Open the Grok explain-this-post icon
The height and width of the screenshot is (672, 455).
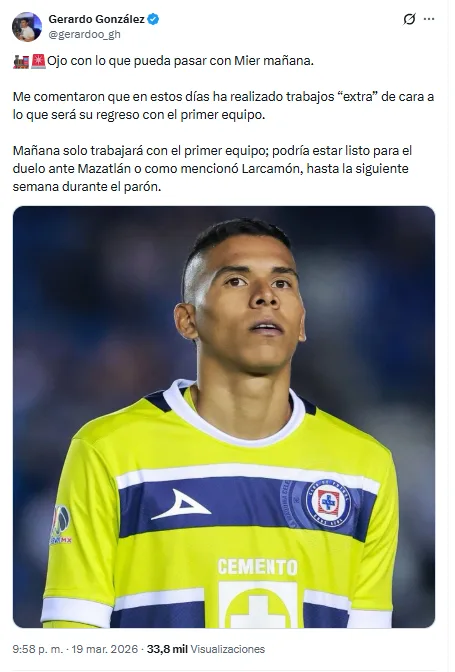(x=409, y=19)
